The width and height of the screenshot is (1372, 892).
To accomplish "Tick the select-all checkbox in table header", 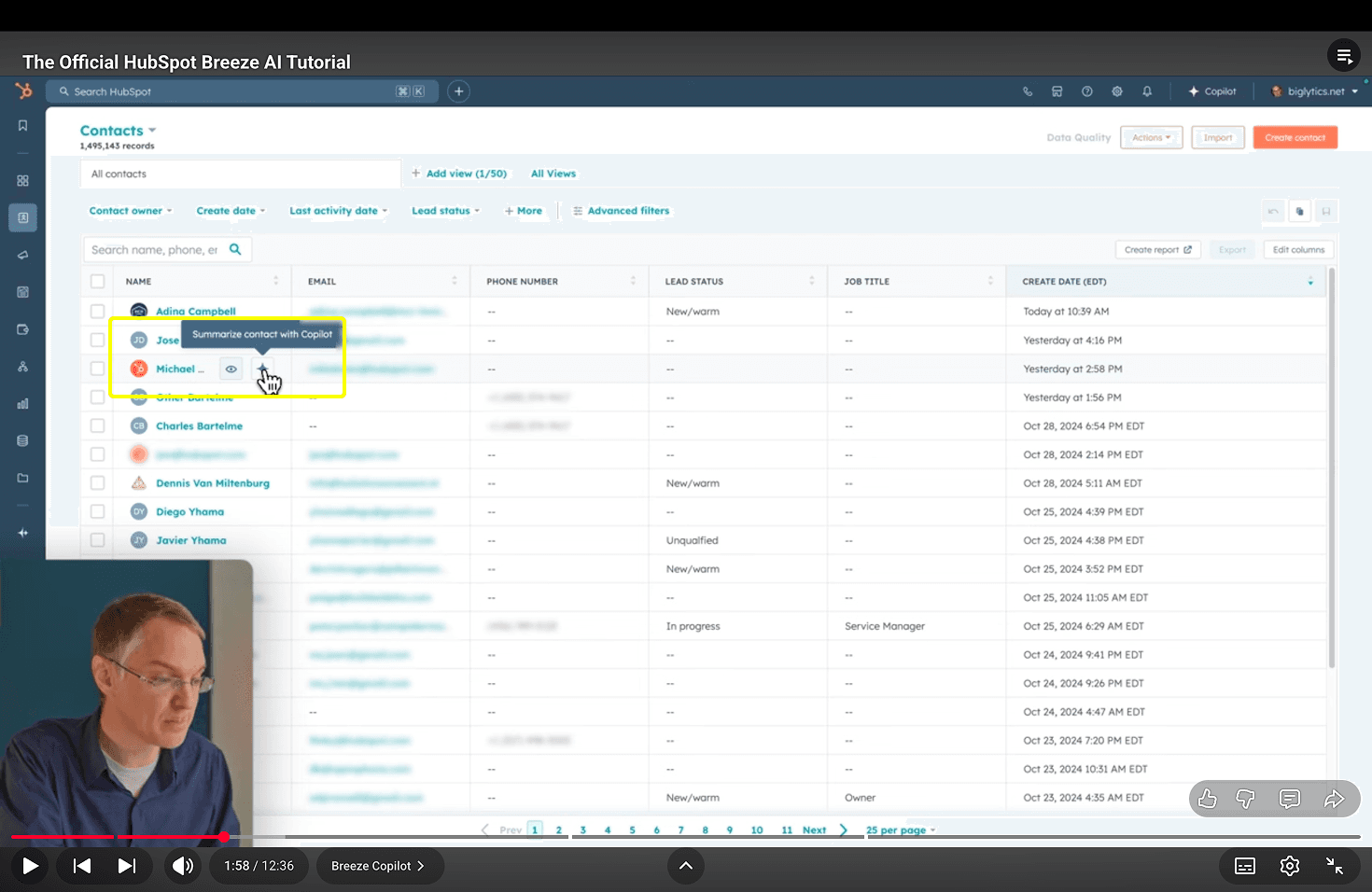I will (97, 281).
